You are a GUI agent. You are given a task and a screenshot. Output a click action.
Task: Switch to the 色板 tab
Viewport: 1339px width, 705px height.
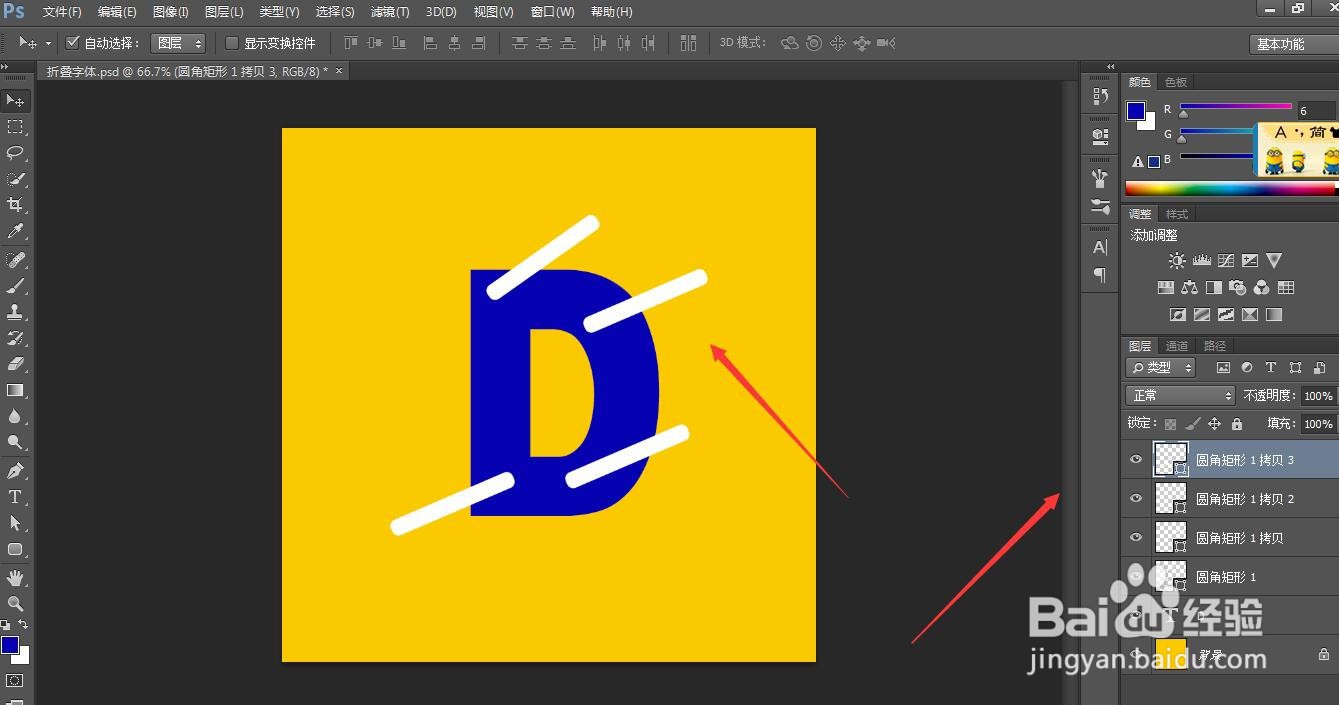[1176, 82]
